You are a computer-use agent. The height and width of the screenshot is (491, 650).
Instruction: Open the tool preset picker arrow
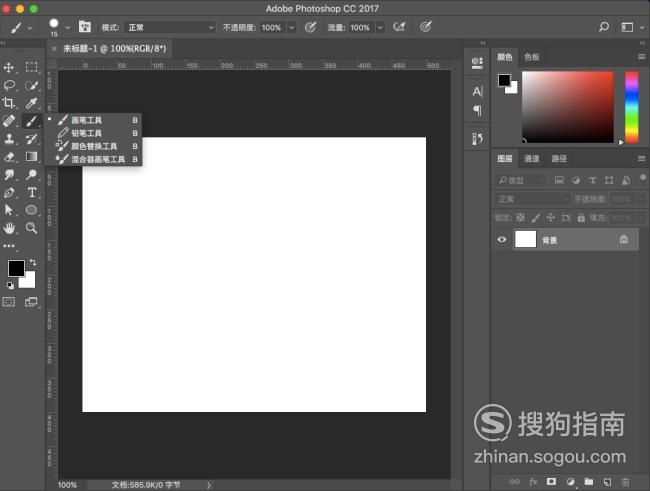30,28
